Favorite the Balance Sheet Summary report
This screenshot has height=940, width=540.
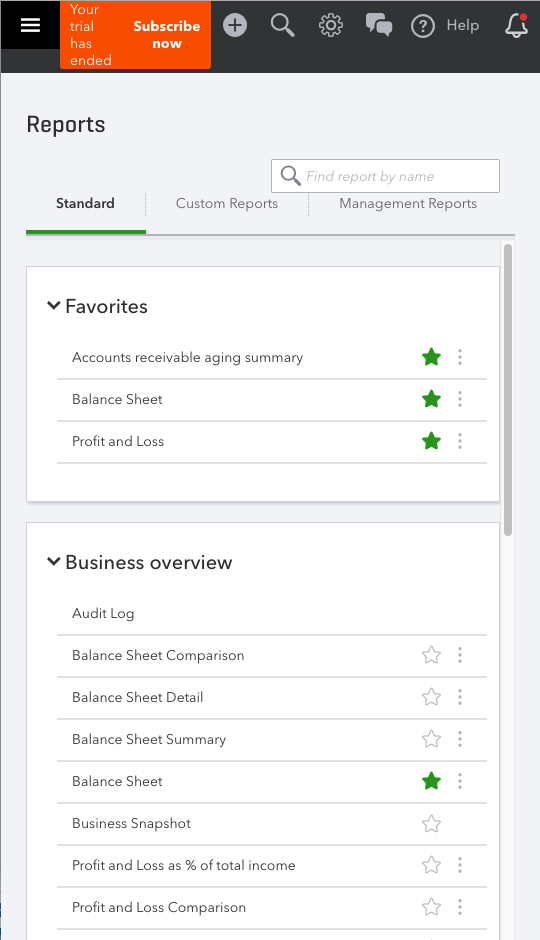432,739
